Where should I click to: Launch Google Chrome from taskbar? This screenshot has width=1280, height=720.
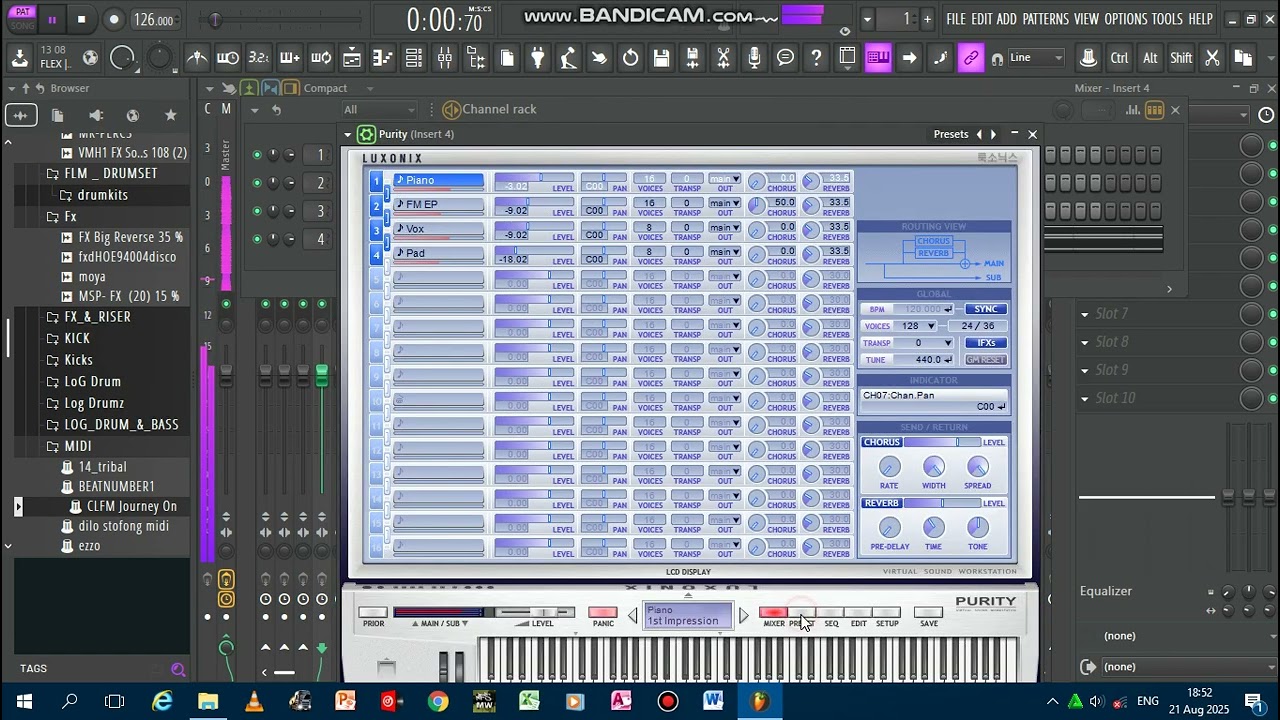point(438,701)
